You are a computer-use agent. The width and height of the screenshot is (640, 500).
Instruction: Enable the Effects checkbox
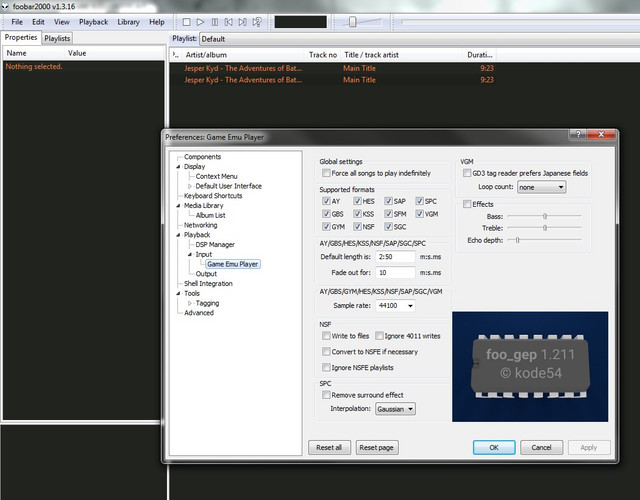point(467,204)
